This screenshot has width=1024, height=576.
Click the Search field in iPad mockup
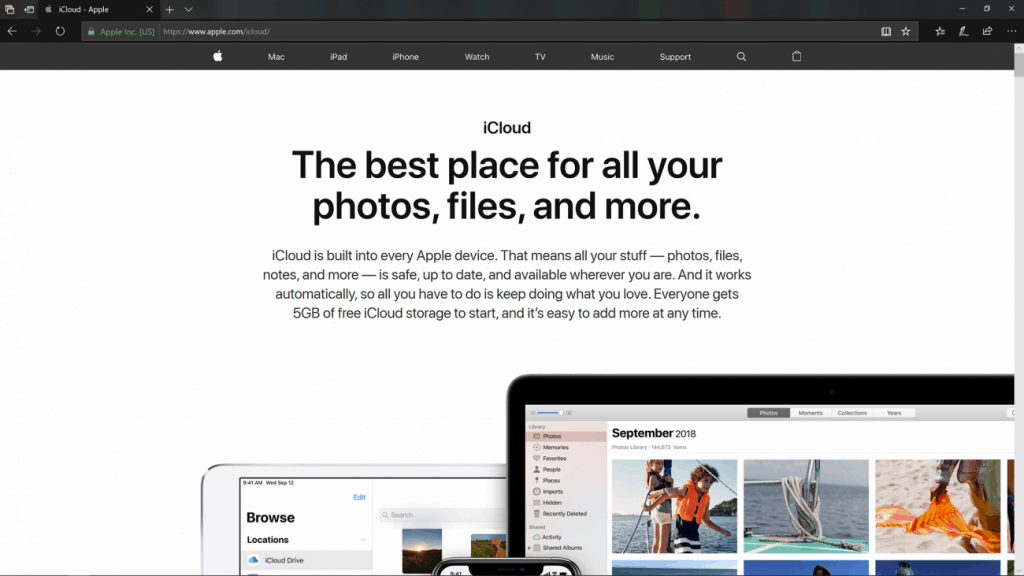[443, 515]
